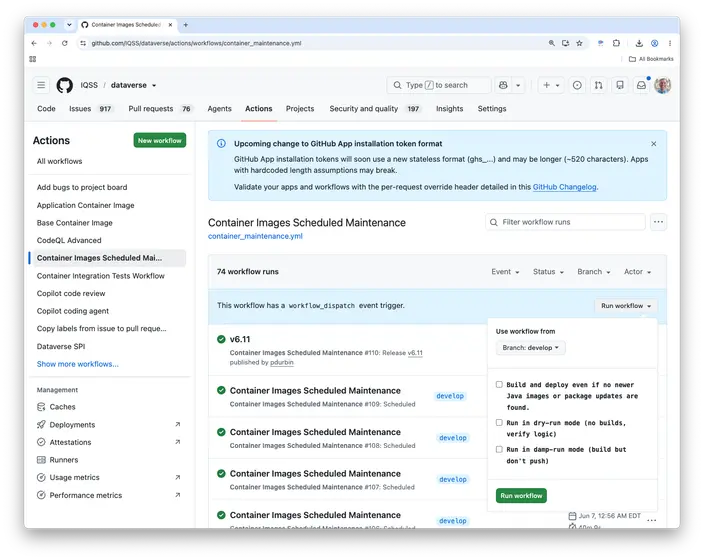Click the green New workflow button

[159, 141]
